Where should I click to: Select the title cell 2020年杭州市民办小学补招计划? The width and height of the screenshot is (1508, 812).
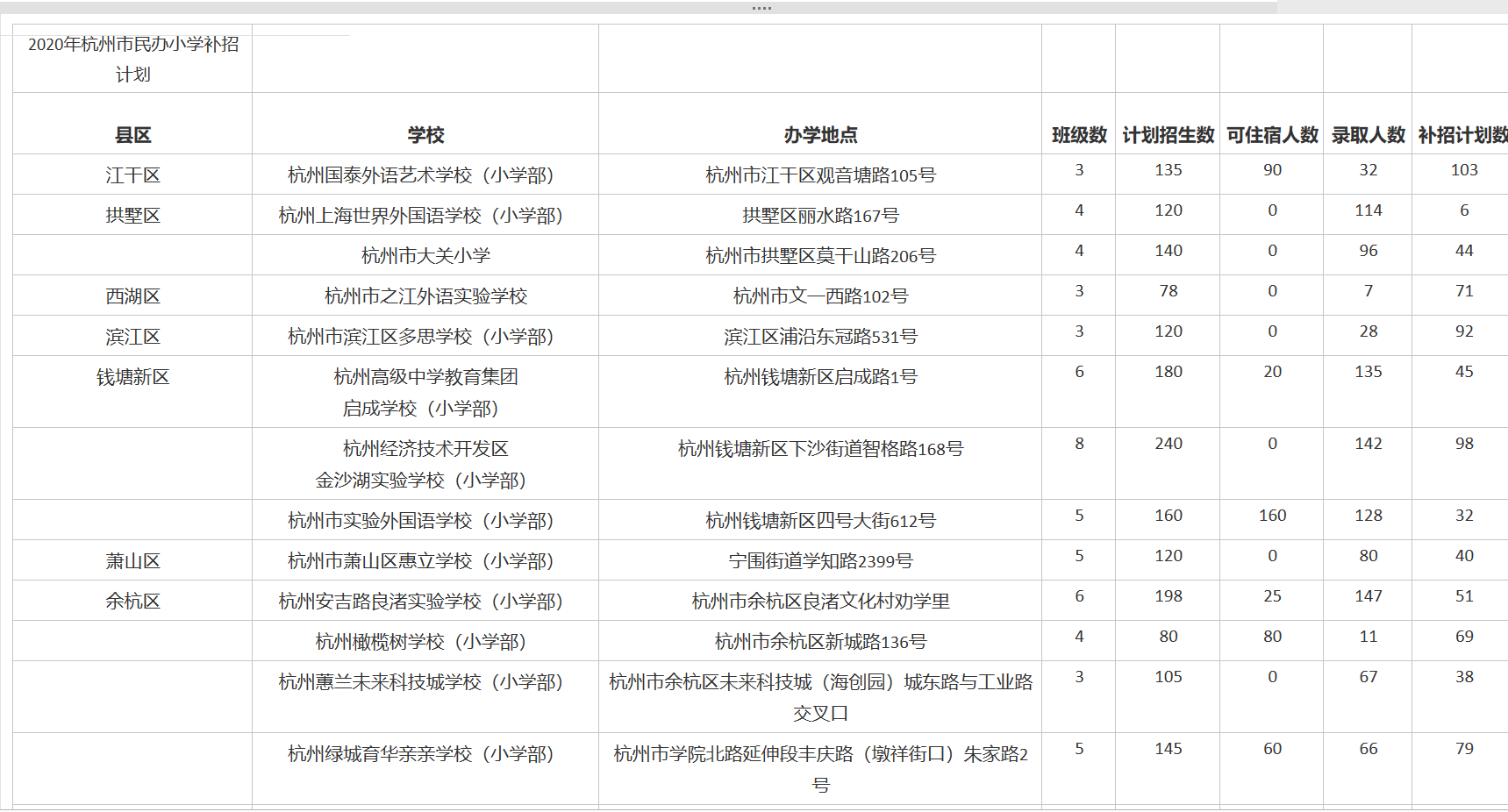pyautogui.click(x=133, y=59)
